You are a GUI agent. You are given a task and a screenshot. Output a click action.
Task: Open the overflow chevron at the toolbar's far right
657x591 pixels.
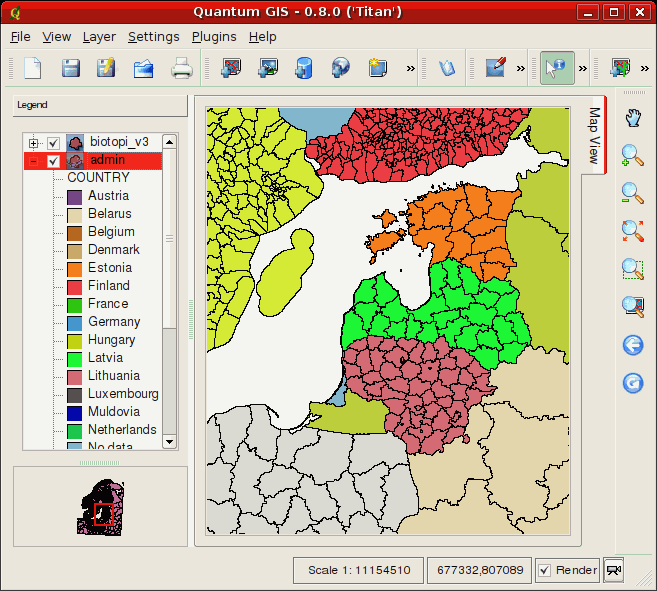point(645,68)
